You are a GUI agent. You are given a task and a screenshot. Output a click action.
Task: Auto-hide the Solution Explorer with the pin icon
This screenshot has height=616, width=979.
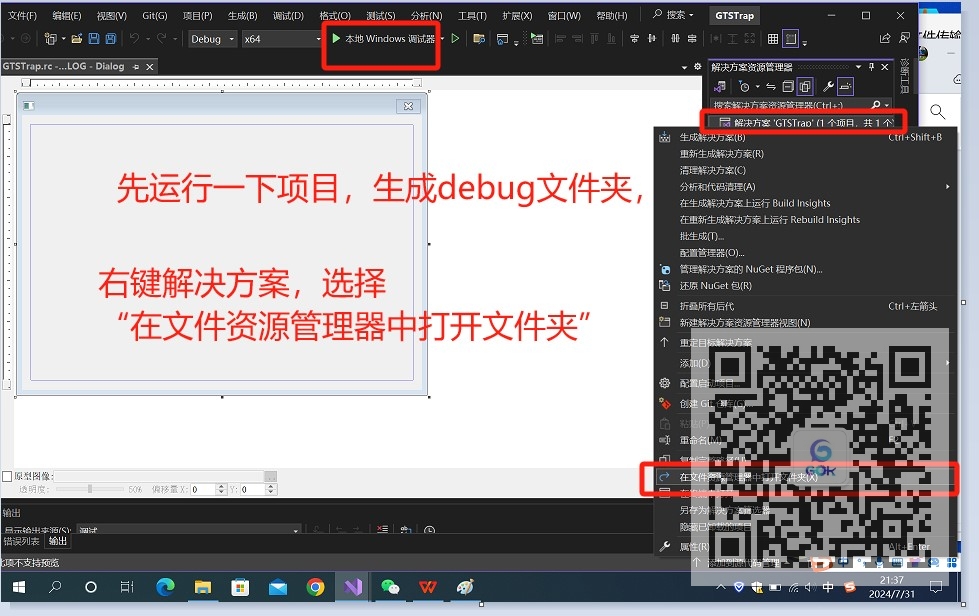872,67
